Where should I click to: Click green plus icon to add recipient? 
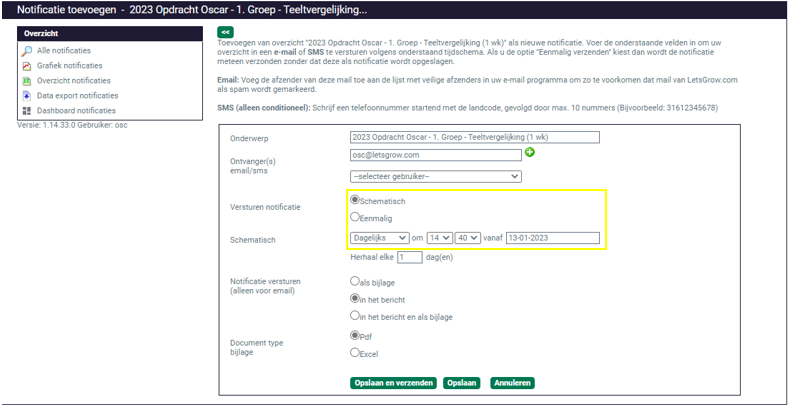click(x=530, y=152)
